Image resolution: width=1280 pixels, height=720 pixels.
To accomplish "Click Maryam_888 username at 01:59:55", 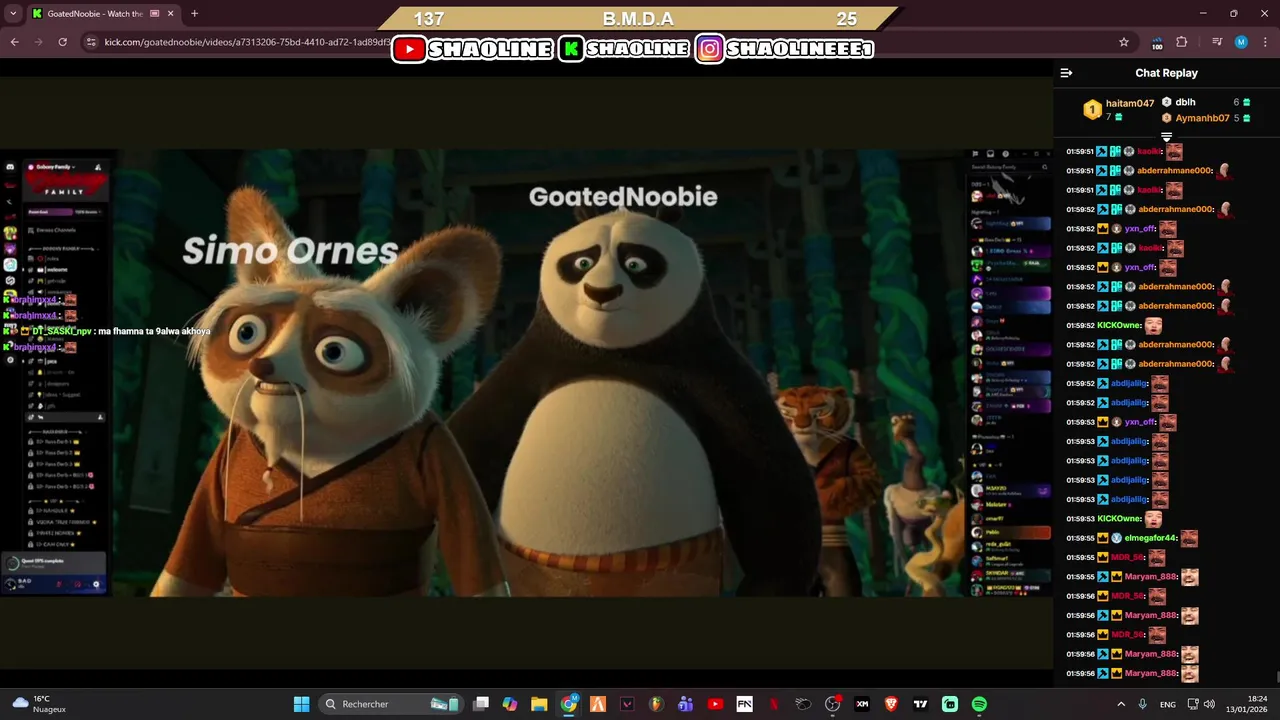I will tap(1150, 577).
